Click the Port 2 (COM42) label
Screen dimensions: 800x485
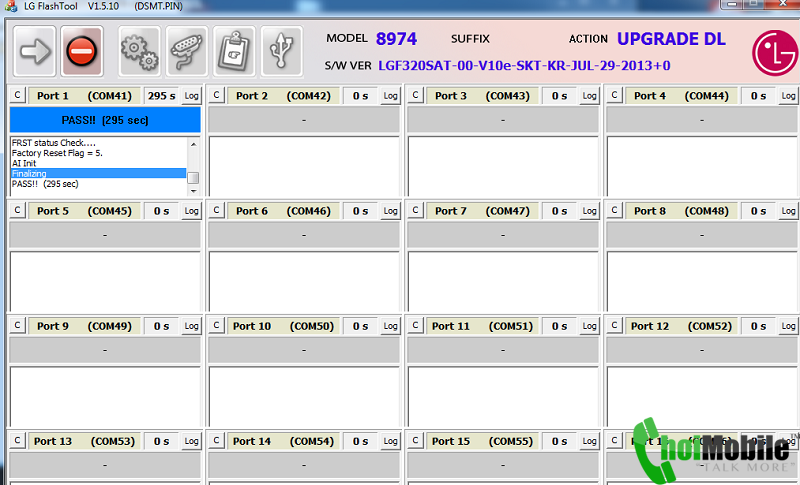283,96
